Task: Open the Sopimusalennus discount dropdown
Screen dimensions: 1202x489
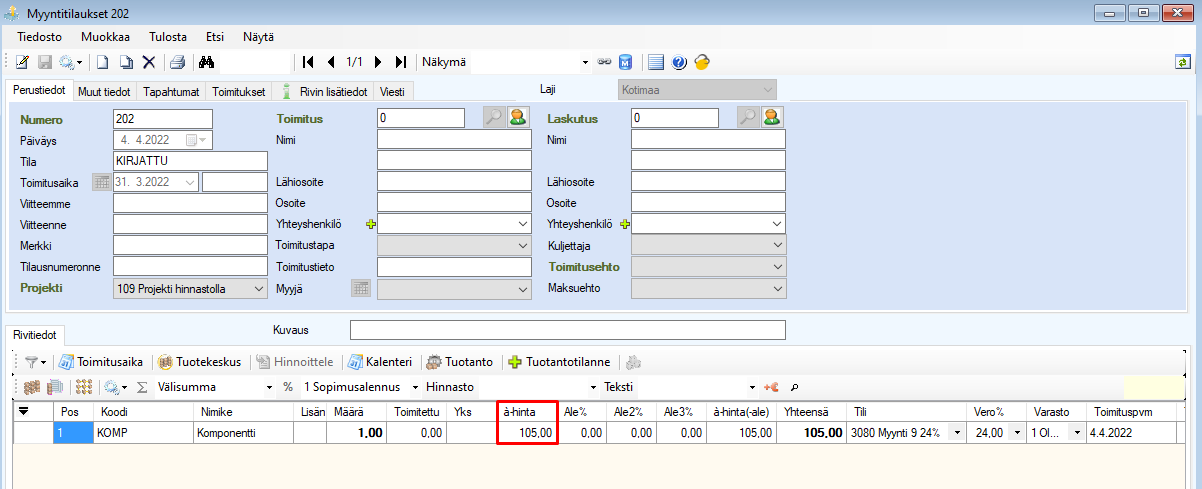Action: tap(414, 387)
